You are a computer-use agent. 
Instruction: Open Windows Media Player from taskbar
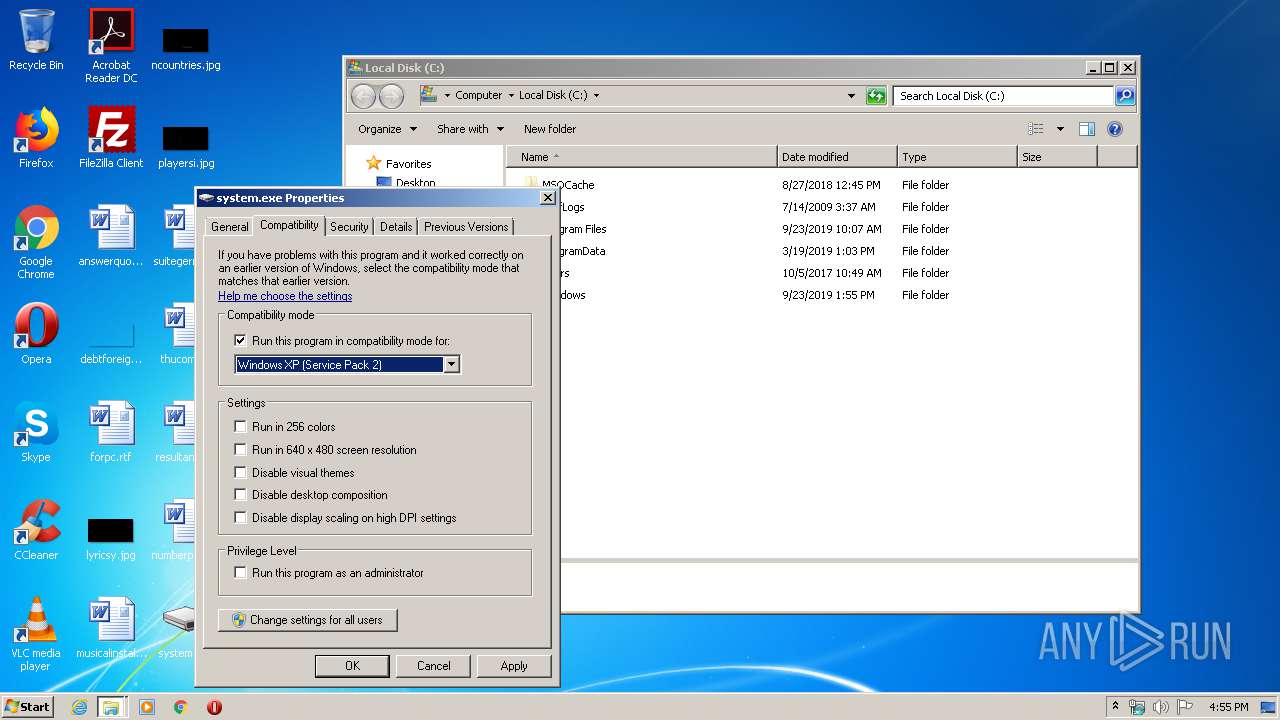tap(147, 707)
